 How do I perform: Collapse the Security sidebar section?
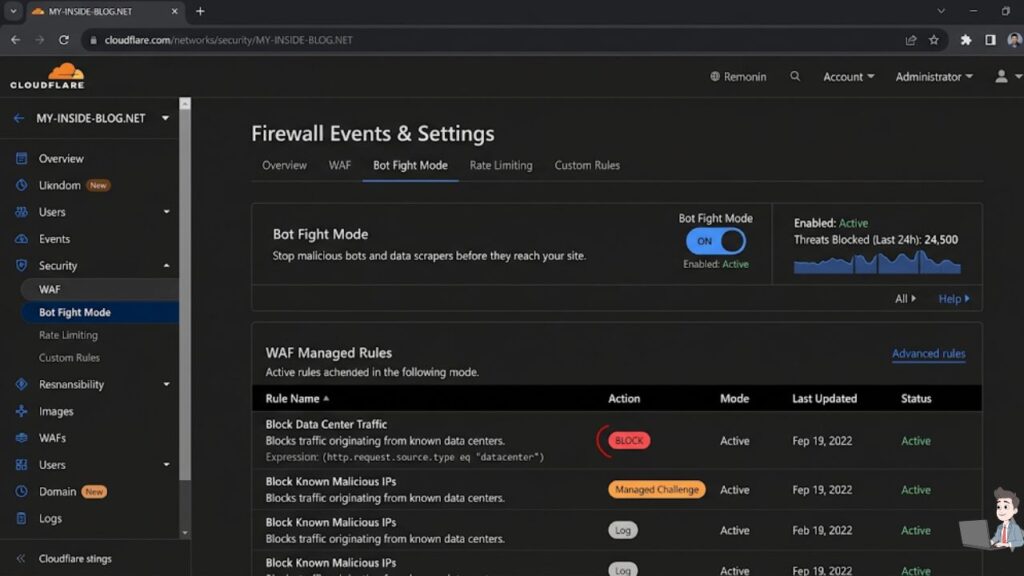click(167, 265)
